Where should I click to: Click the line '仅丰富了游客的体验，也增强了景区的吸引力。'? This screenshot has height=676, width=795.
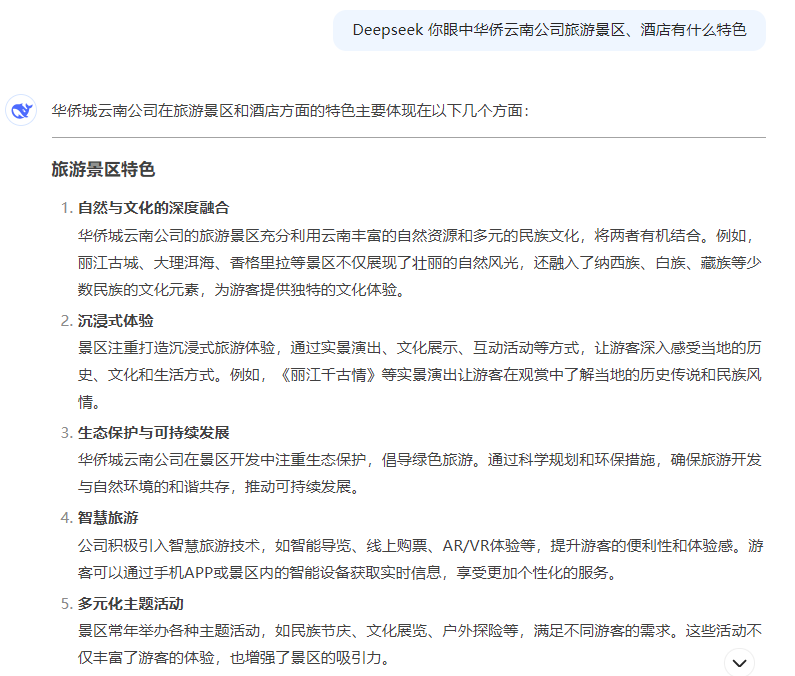[234, 658]
